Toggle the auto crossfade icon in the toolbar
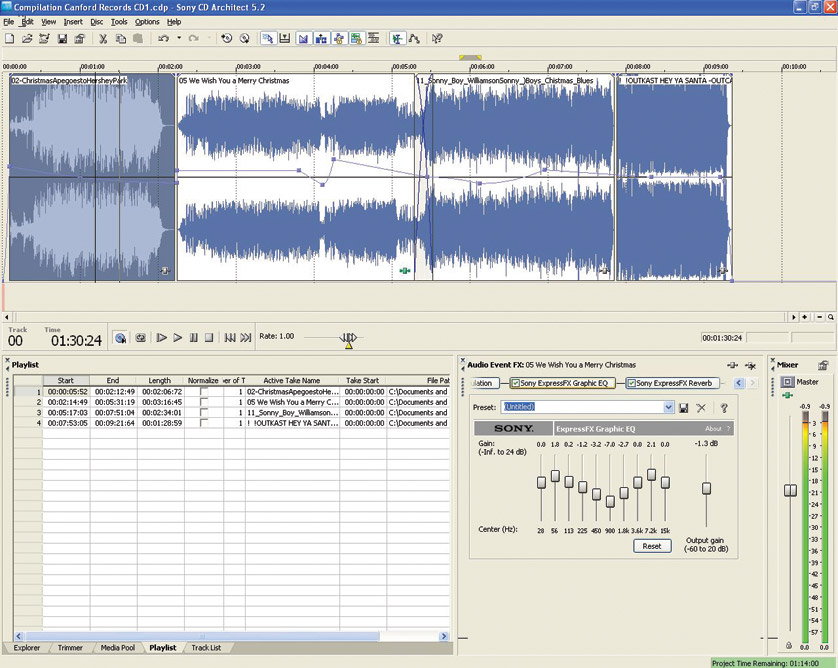This screenshot has height=668, width=838. (x=304, y=38)
